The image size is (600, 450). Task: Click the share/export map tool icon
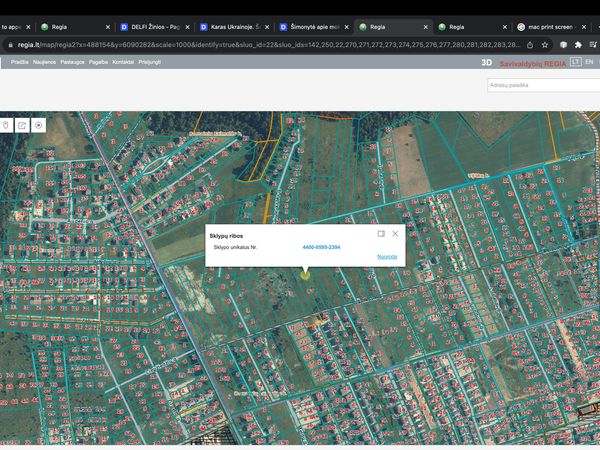click(x=22, y=125)
